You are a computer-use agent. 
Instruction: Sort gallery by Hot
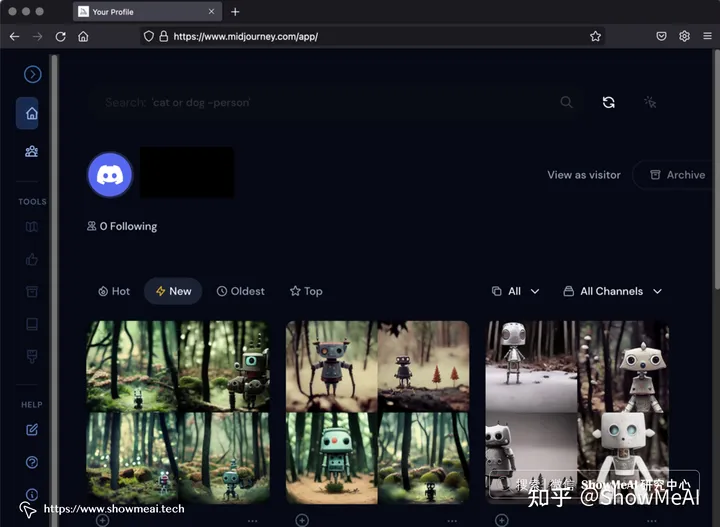114,291
